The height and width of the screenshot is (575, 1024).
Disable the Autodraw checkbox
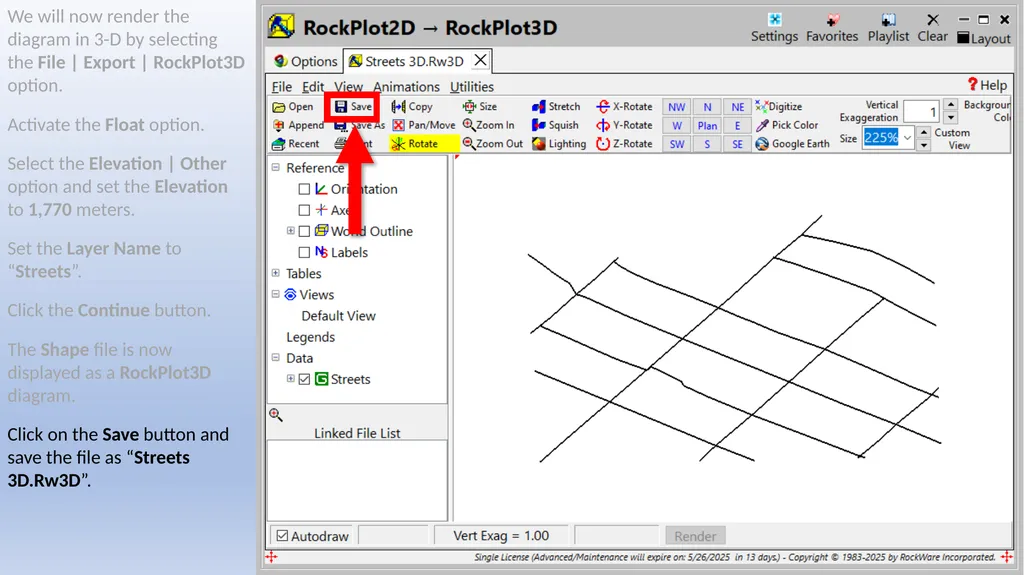point(282,536)
